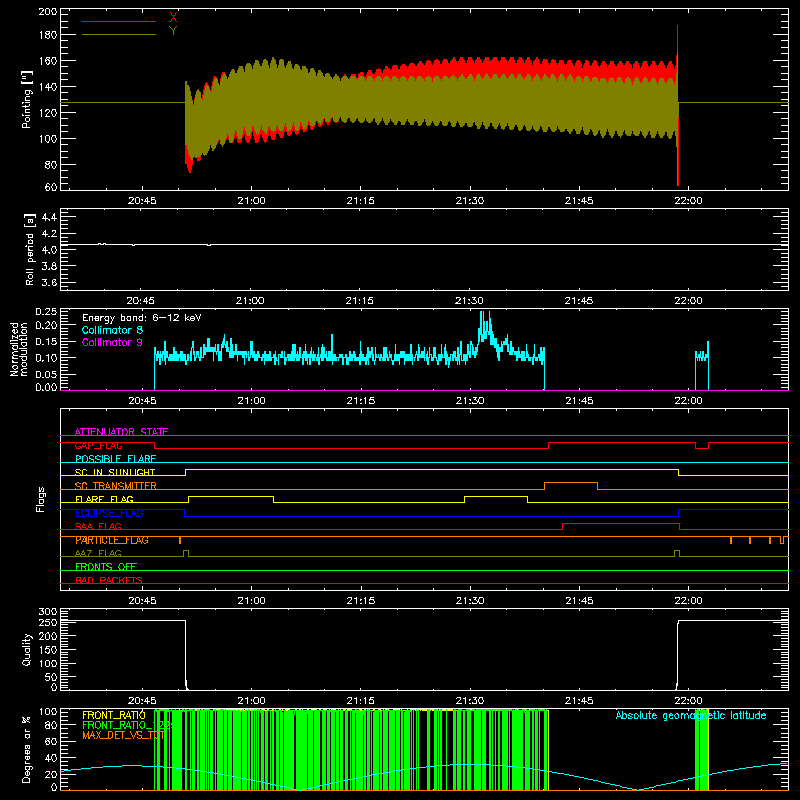
Task: Click the SAA_FLAG label
Action: (98, 526)
